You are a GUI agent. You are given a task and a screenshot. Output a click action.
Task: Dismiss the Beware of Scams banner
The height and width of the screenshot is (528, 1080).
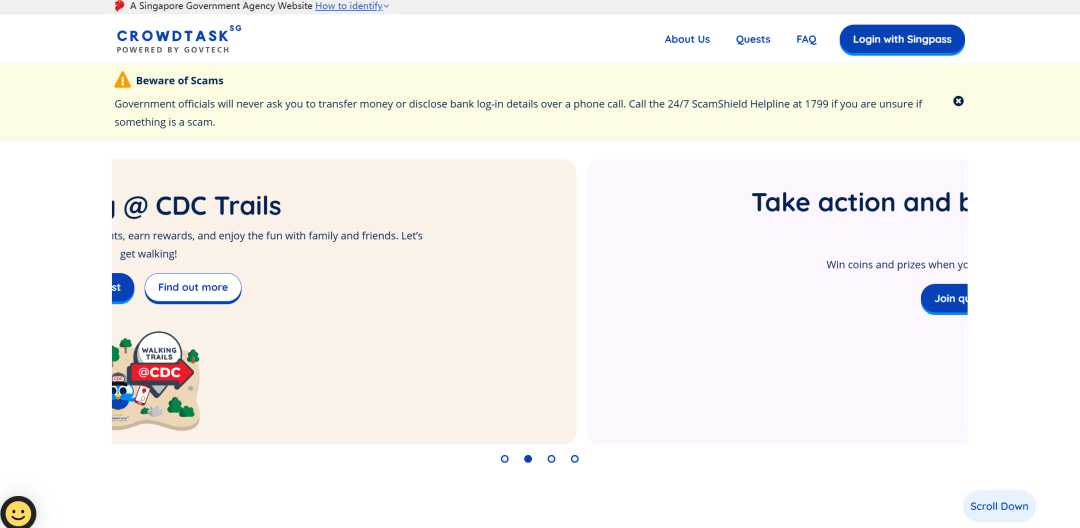coord(958,101)
